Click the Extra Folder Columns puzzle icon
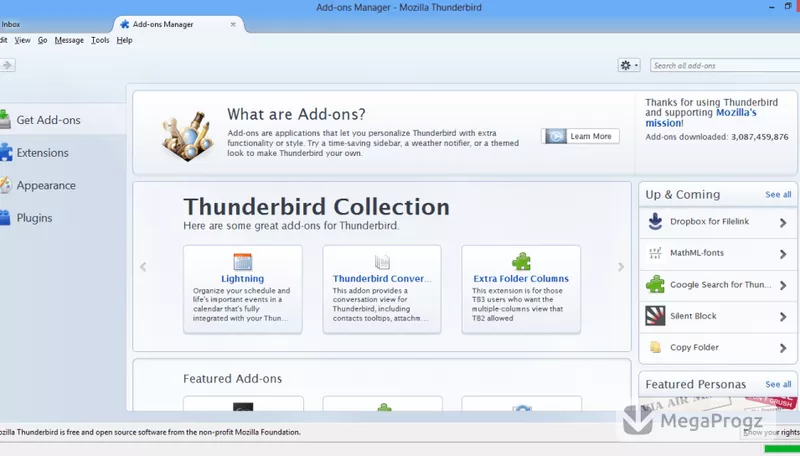Image resolution: width=800 pixels, height=456 pixels. click(521, 262)
